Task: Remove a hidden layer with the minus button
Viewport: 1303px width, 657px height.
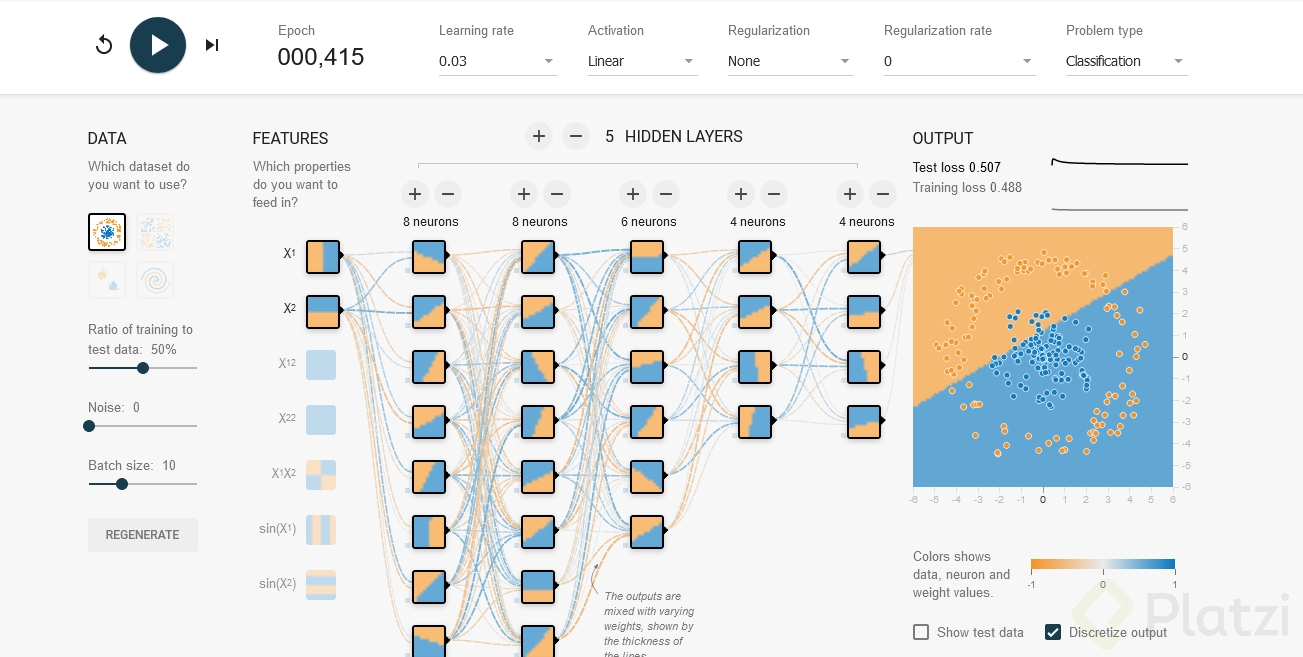Action: tap(575, 136)
